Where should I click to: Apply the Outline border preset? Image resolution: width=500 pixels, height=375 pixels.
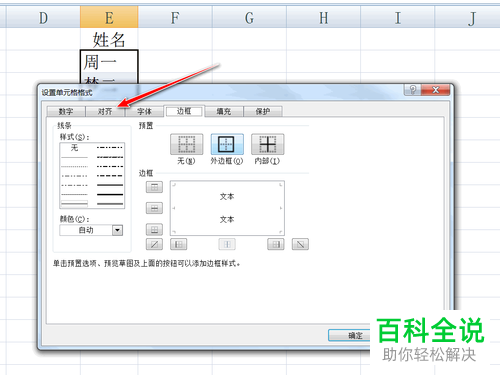click(x=227, y=144)
